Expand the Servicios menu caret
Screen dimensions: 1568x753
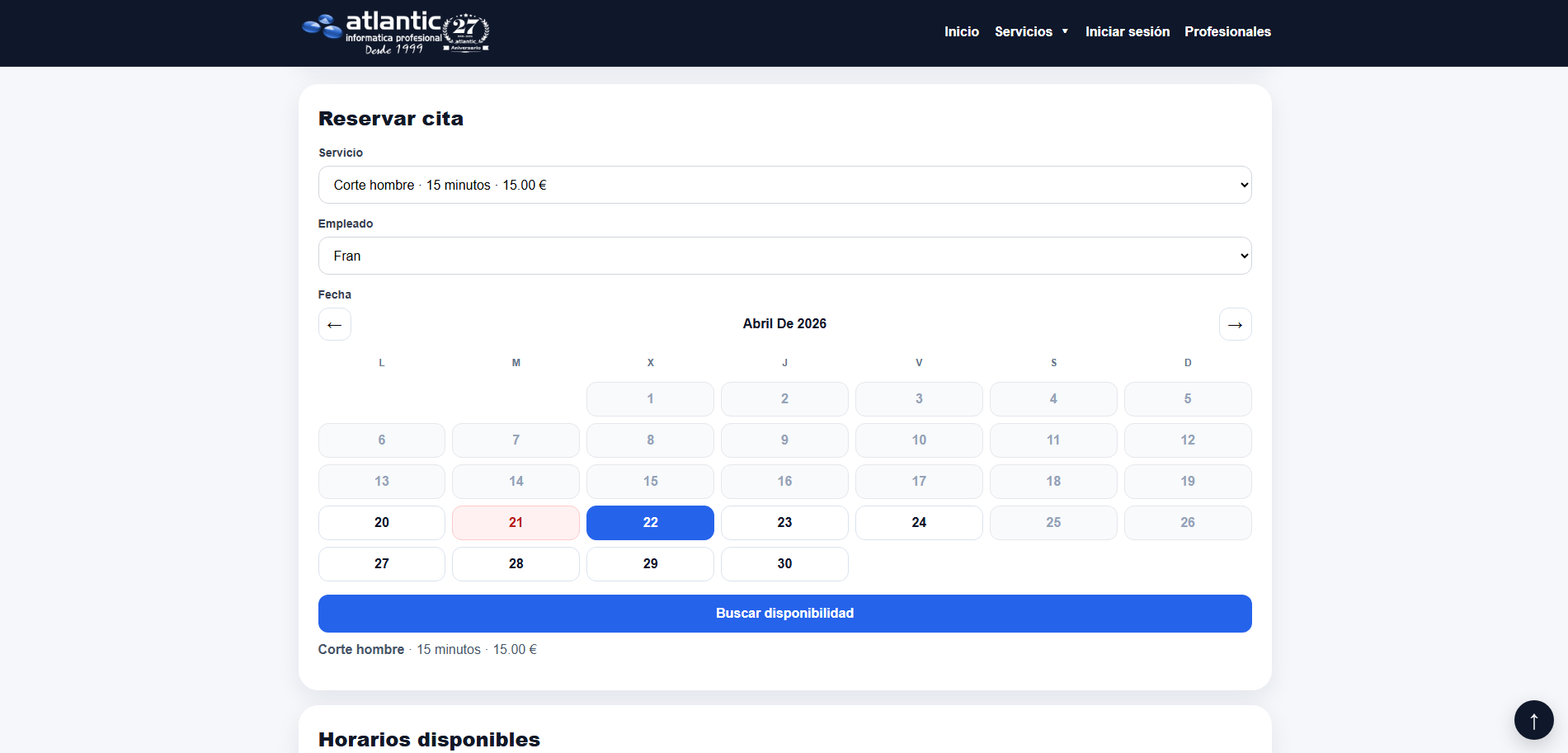(x=1065, y=32)
